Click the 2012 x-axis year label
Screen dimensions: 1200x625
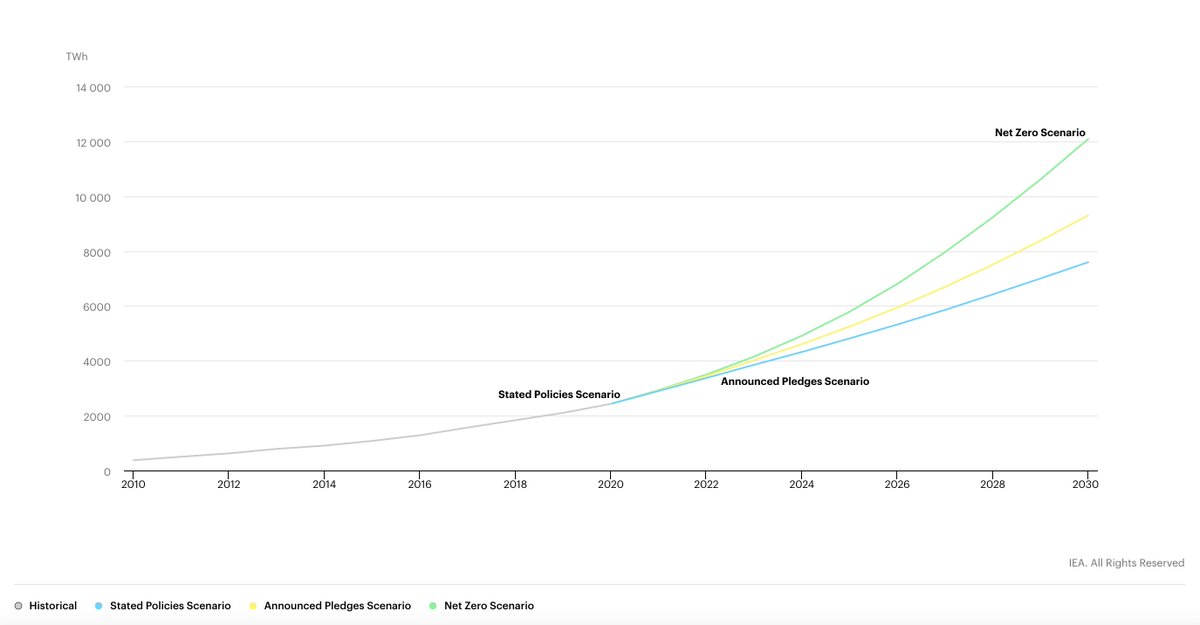point(229,484)
